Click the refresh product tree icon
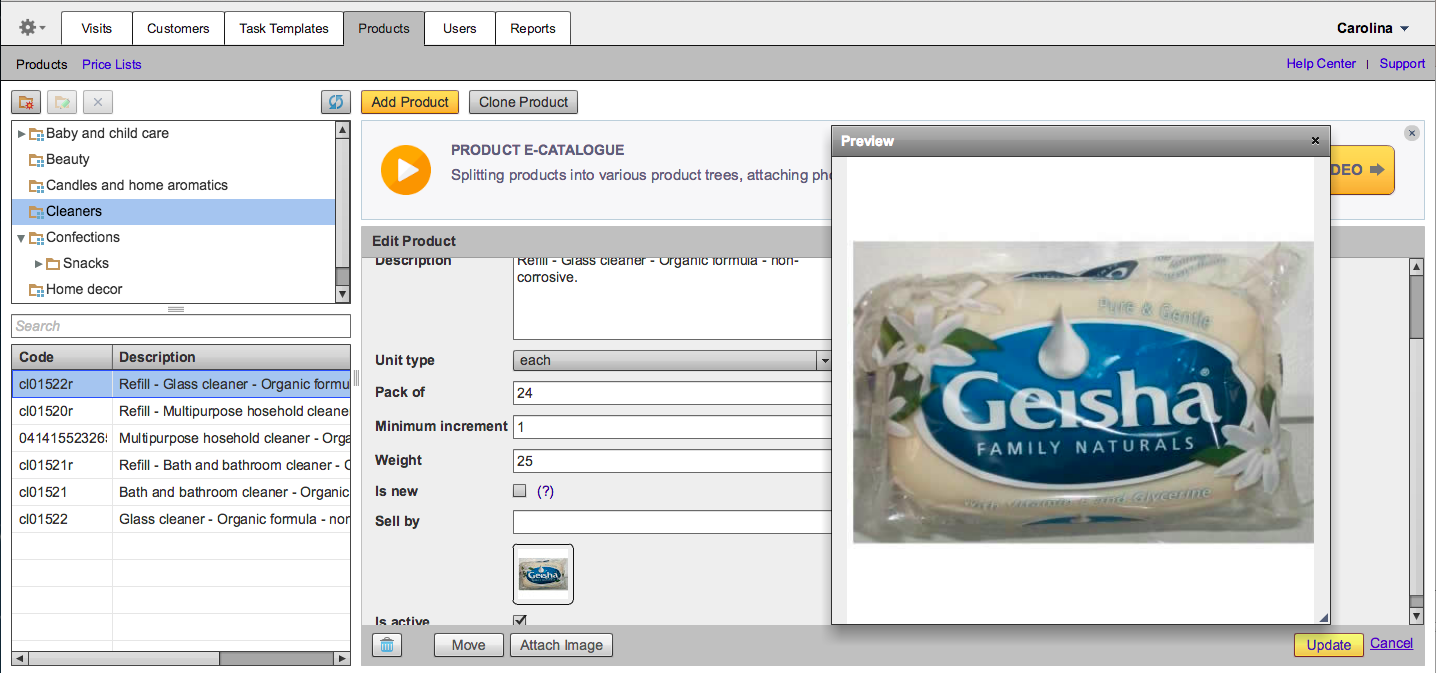The width and height of the screenshot is (1436, 673). coord(336,102)
